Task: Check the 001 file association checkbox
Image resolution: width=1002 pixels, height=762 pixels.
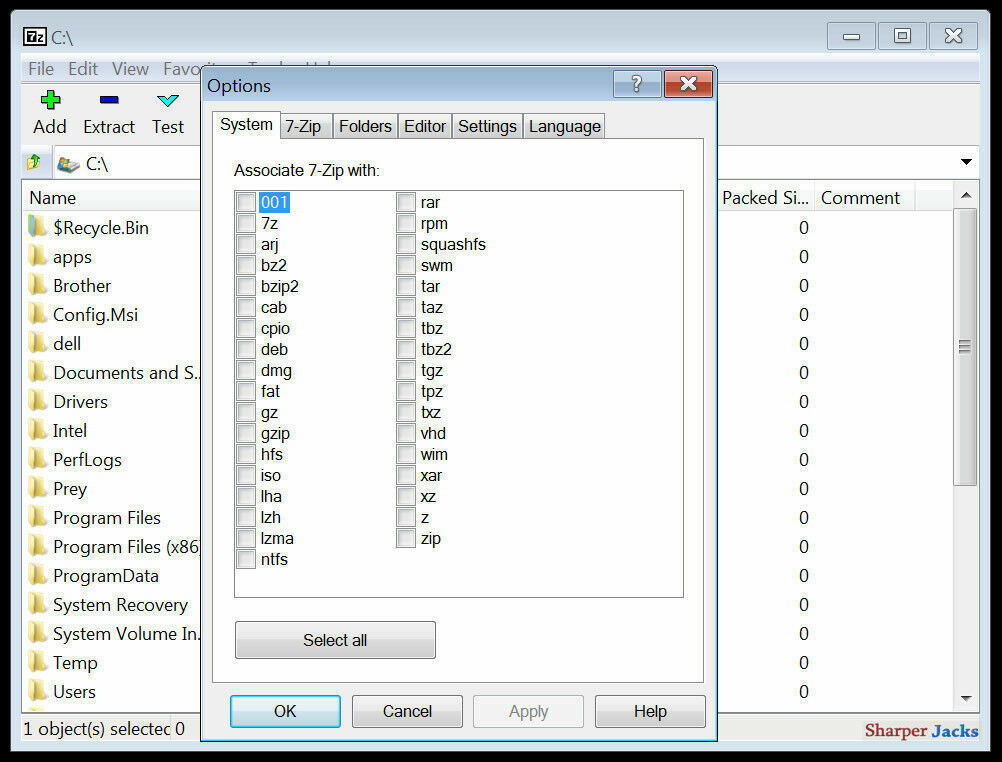Action: point(246,202)
